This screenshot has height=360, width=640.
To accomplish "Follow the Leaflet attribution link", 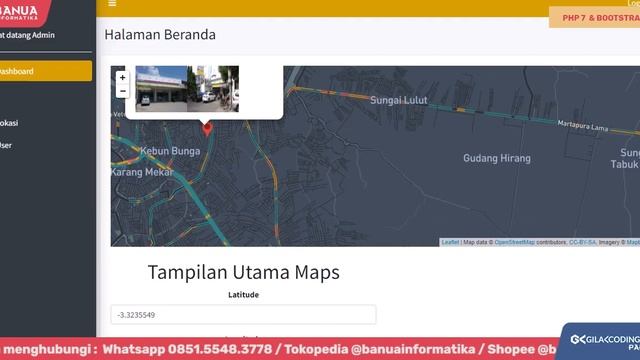I will point(450,242).
